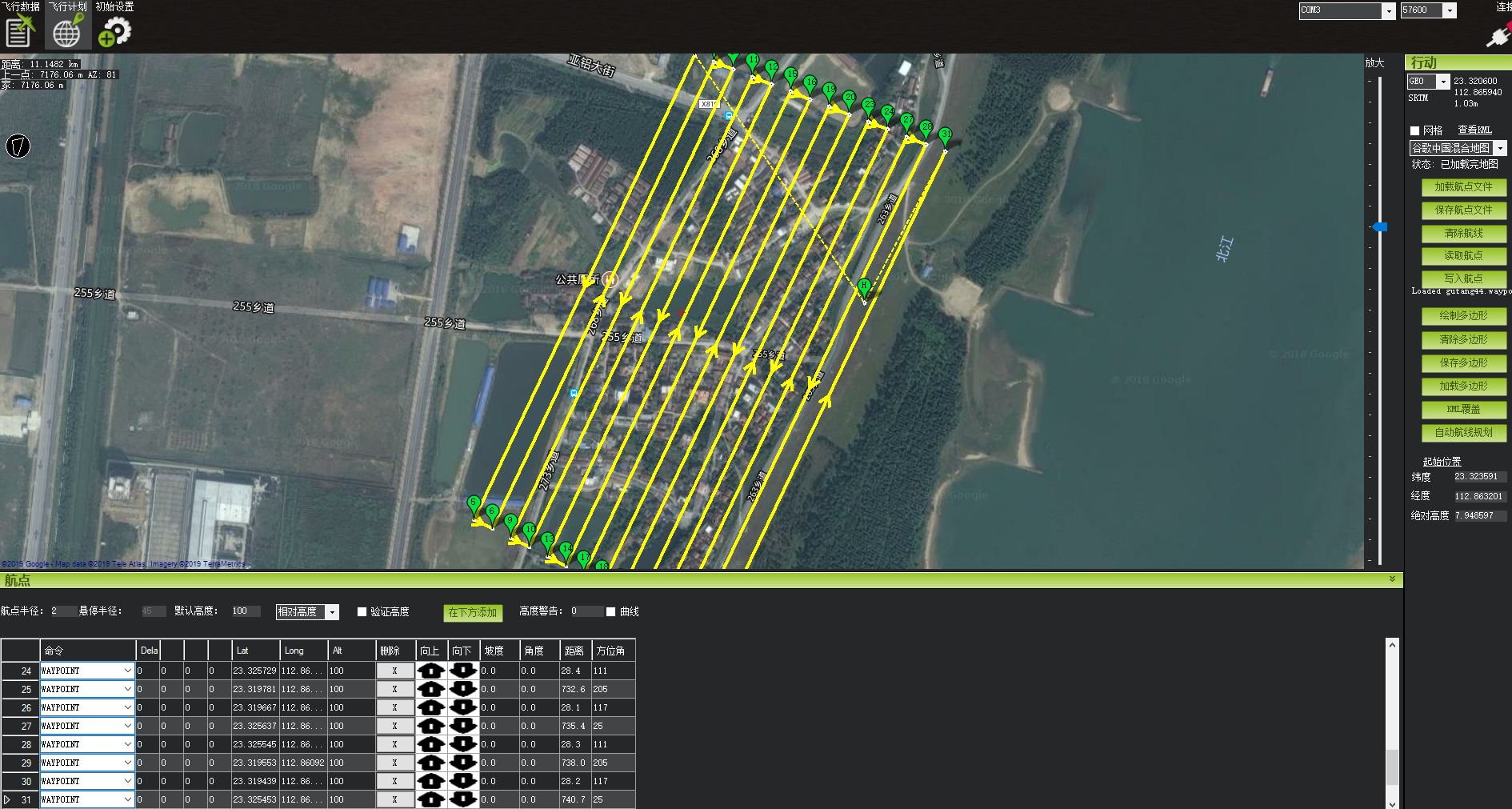Open 初始设置 initial setup gear icon
This screenshot has height=809, width=1512.
(x=115, y=32)
